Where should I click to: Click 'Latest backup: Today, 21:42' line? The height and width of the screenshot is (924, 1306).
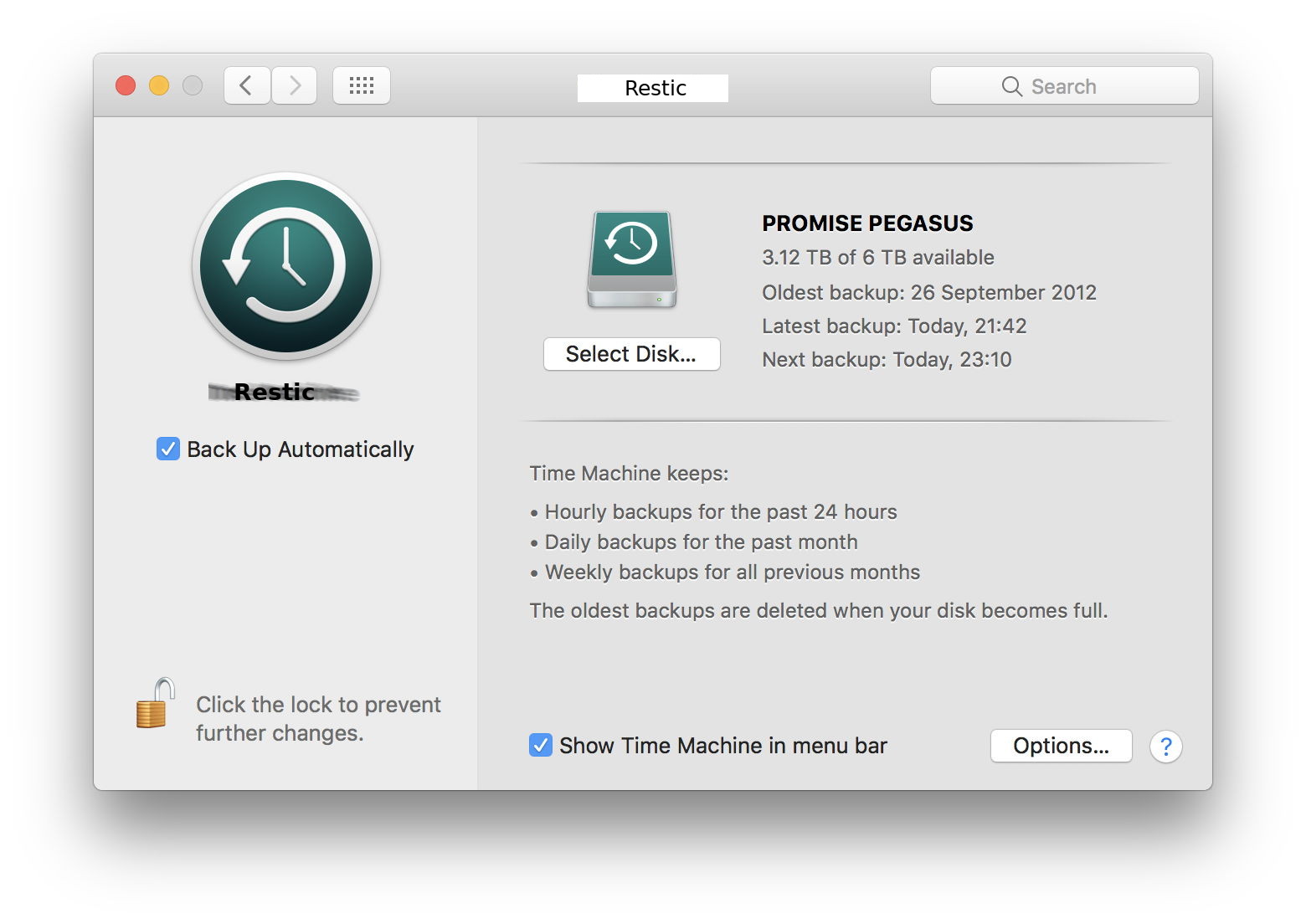tap(894, 326)
